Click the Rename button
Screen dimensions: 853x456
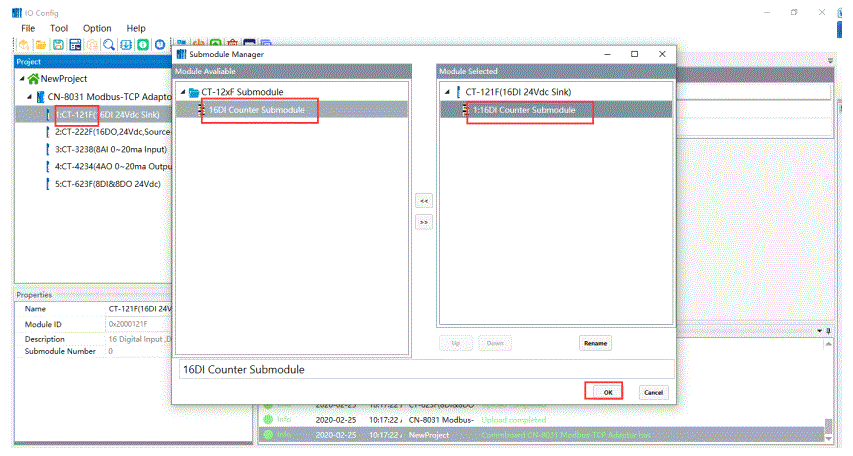[595, 343]
